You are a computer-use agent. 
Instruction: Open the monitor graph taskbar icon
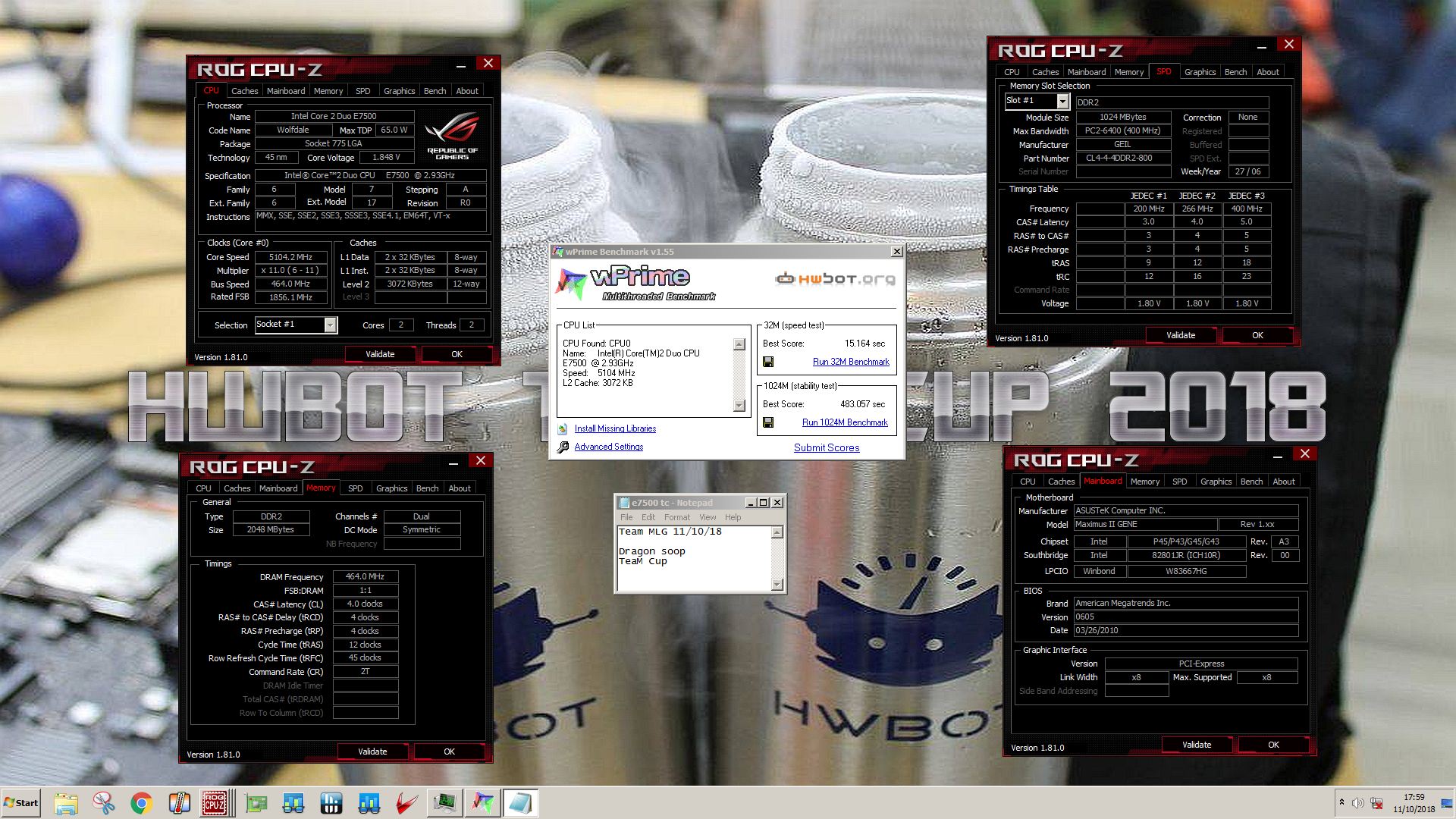(445, 803)
